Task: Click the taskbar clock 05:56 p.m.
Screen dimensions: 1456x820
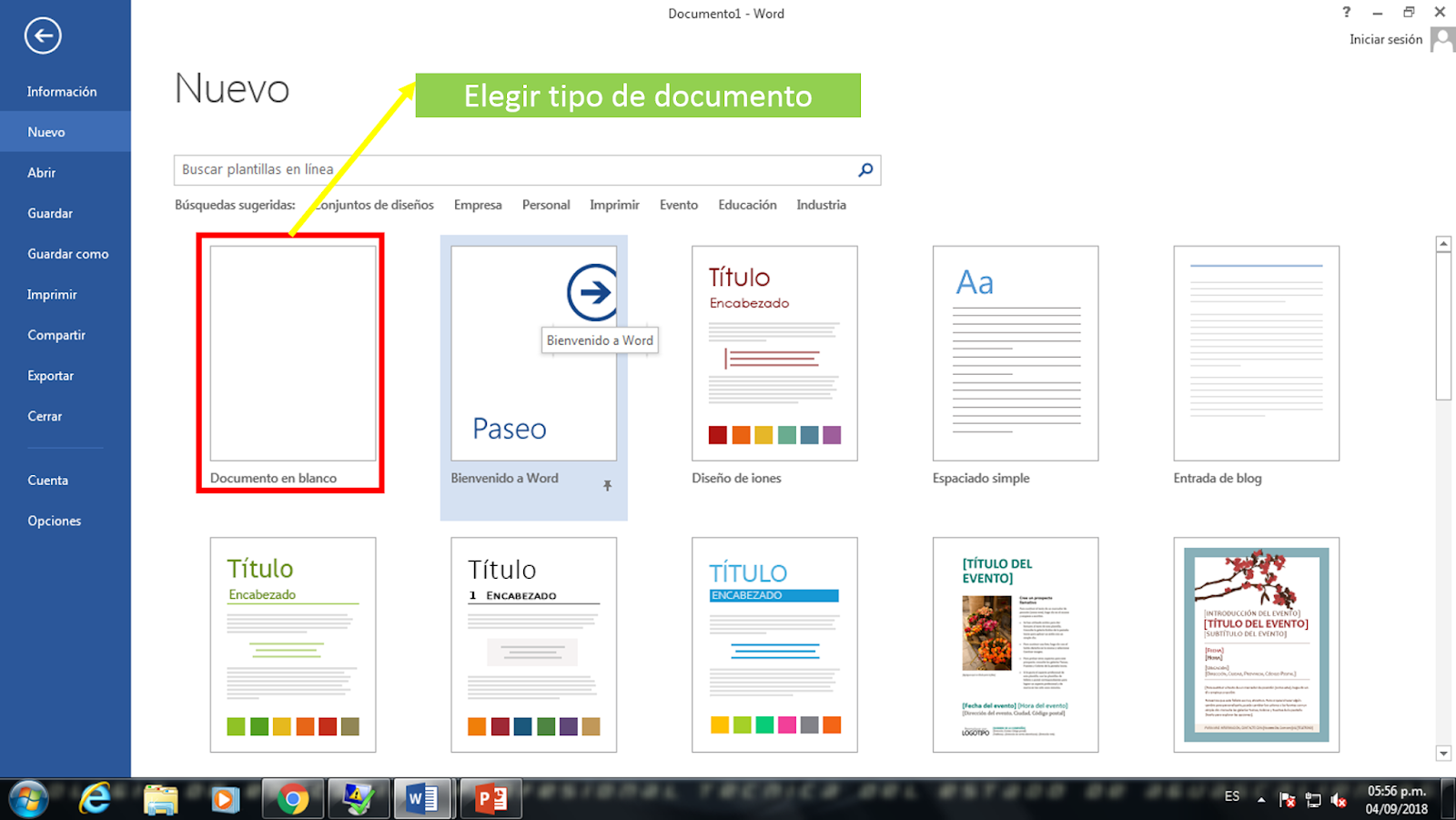Action: click(x=1396, y=791)
